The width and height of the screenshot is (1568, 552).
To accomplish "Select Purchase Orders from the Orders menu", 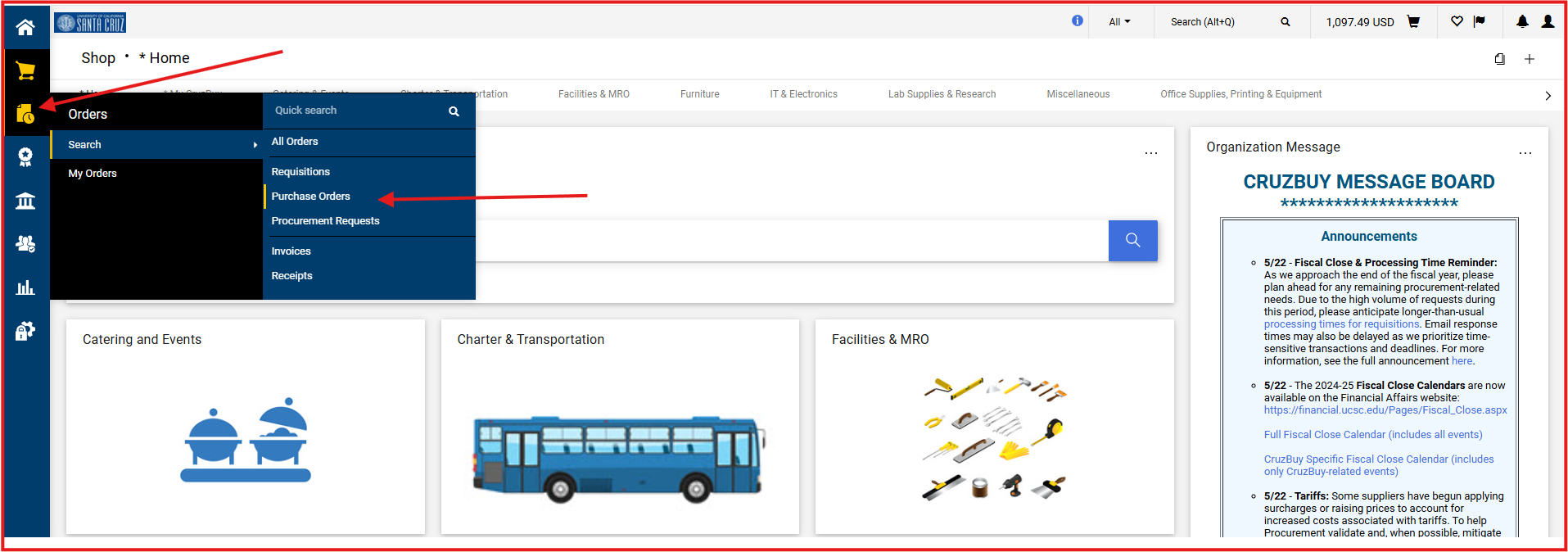I will coord(311,197).
